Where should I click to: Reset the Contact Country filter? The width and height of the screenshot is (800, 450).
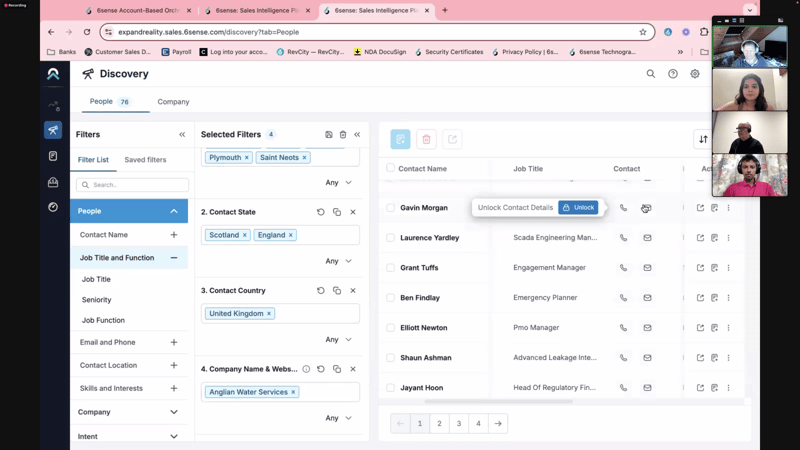(320, 290)
